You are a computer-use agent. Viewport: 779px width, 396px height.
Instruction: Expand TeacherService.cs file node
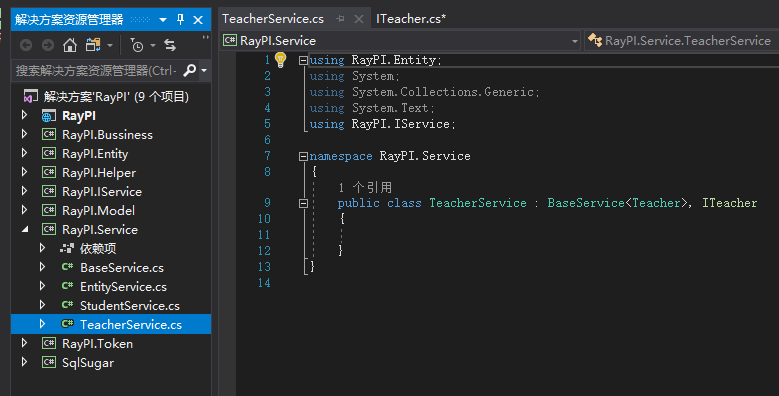pyautogui.click(x=42, y=324)
